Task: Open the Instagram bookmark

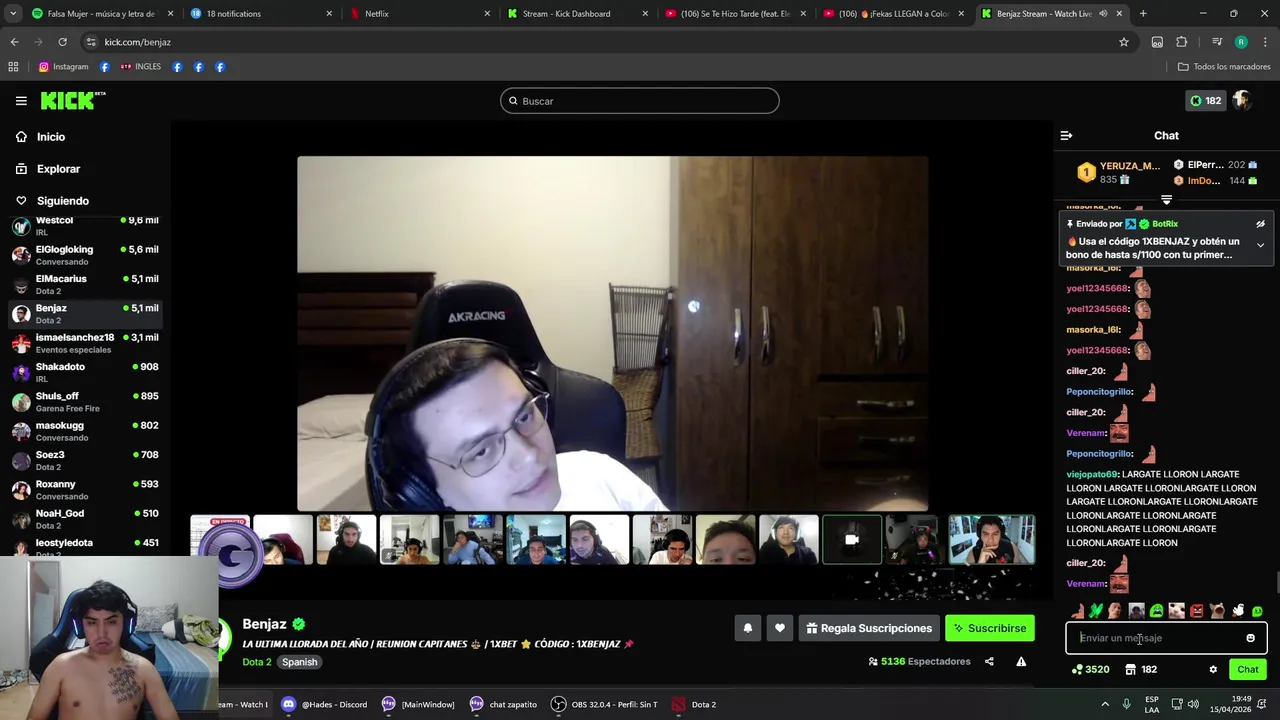Action: (63, 67)
